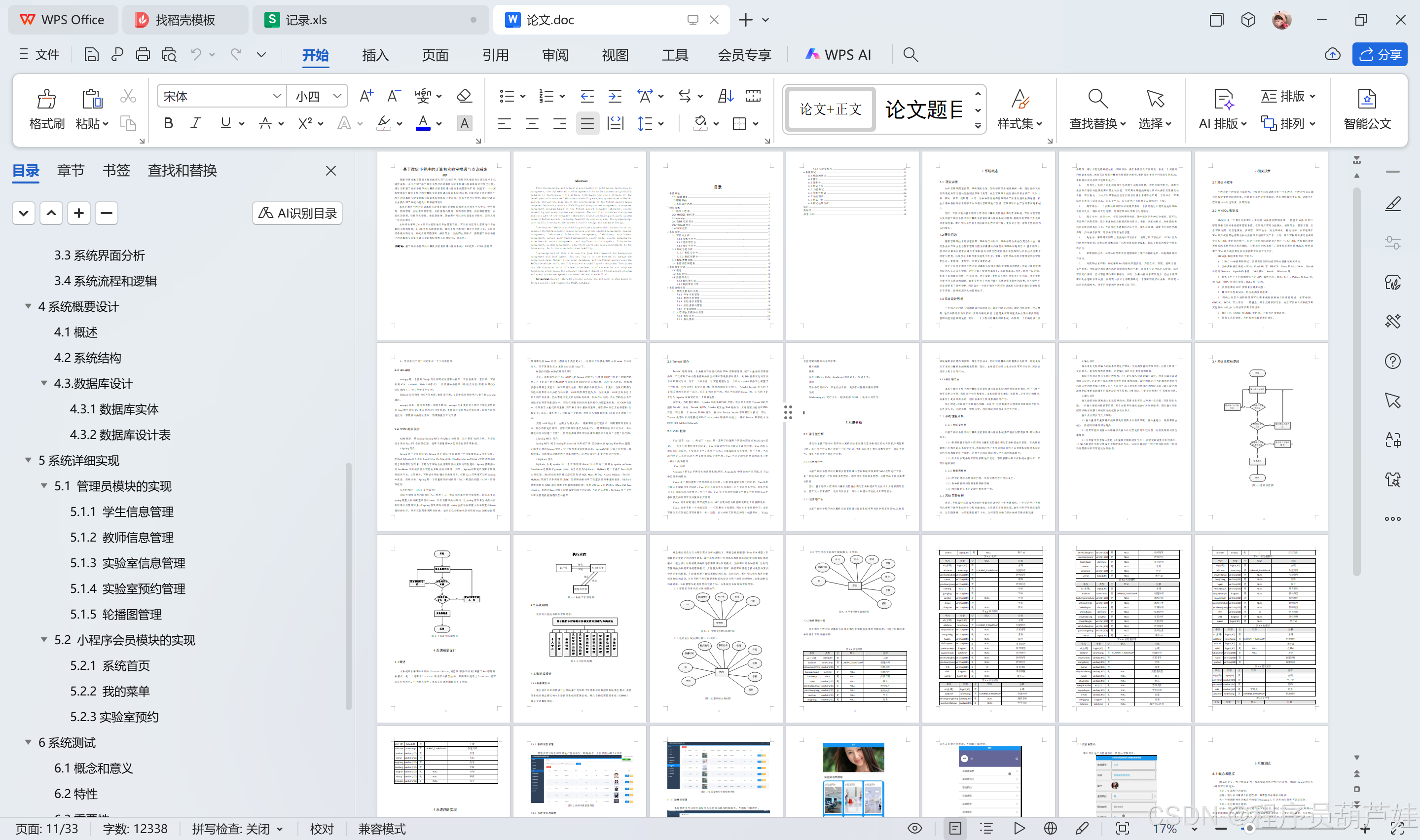Click the decrease indent icon

587,96
